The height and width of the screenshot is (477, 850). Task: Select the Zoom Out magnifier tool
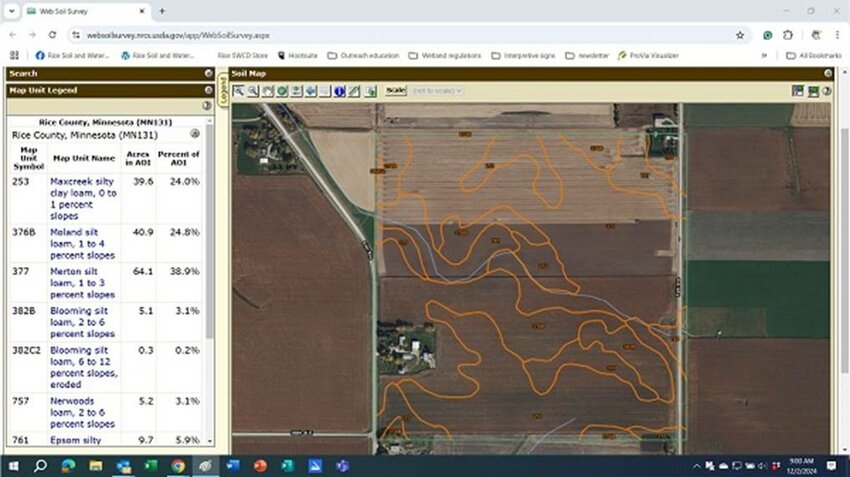coord(253,91)
